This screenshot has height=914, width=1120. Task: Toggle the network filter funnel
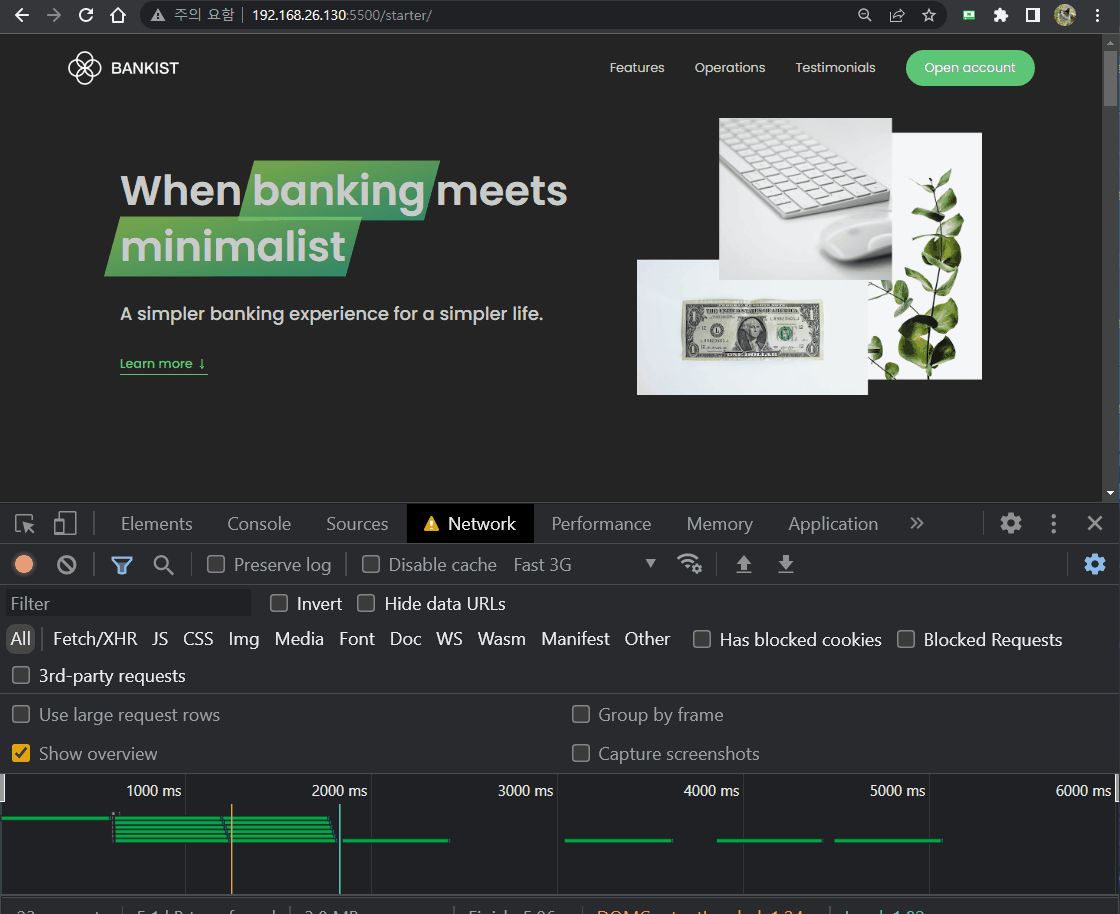click(122, 566)
